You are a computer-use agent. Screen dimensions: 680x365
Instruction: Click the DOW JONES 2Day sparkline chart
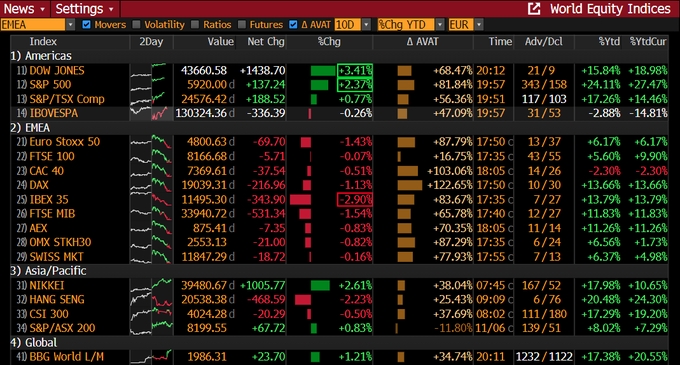point(150,70)
